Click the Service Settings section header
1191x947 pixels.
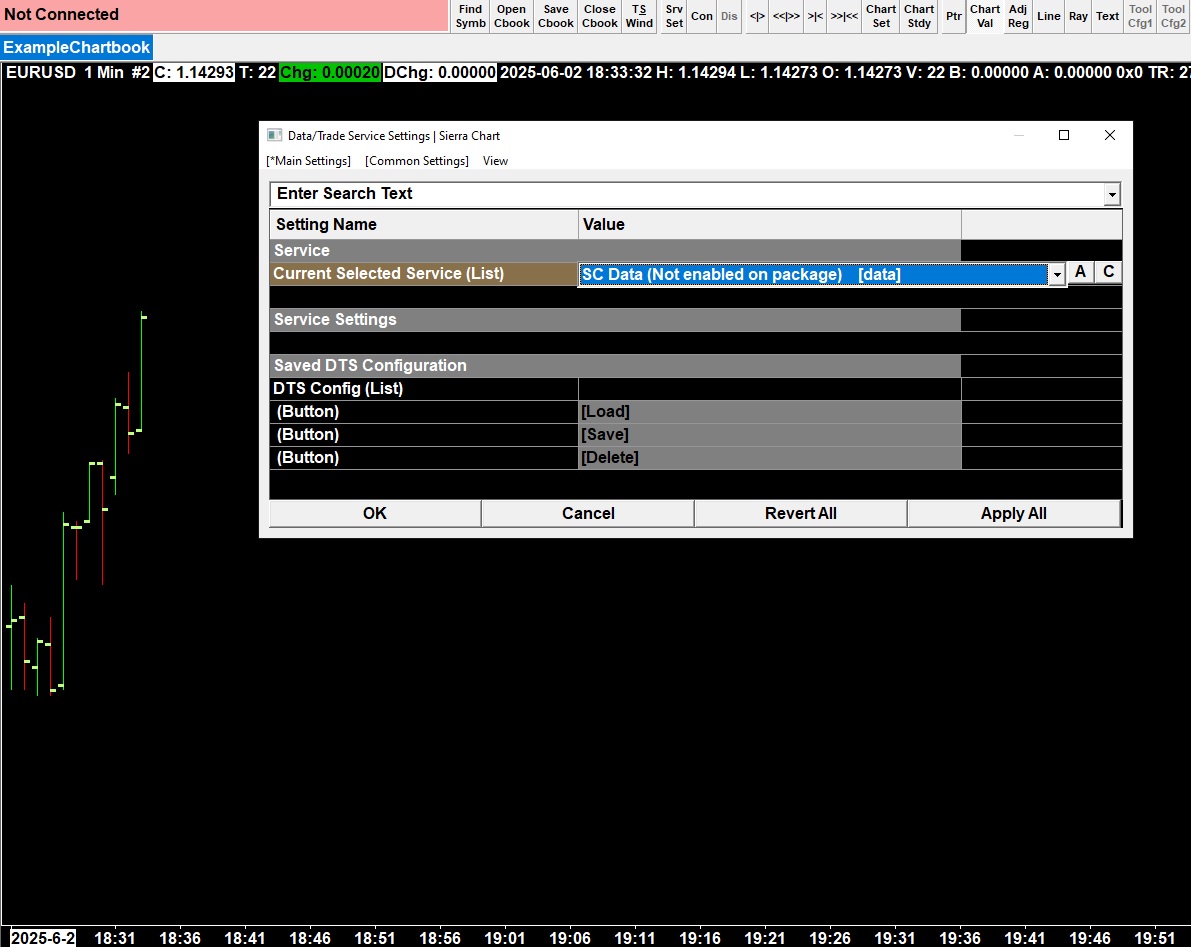click(615, 320)
